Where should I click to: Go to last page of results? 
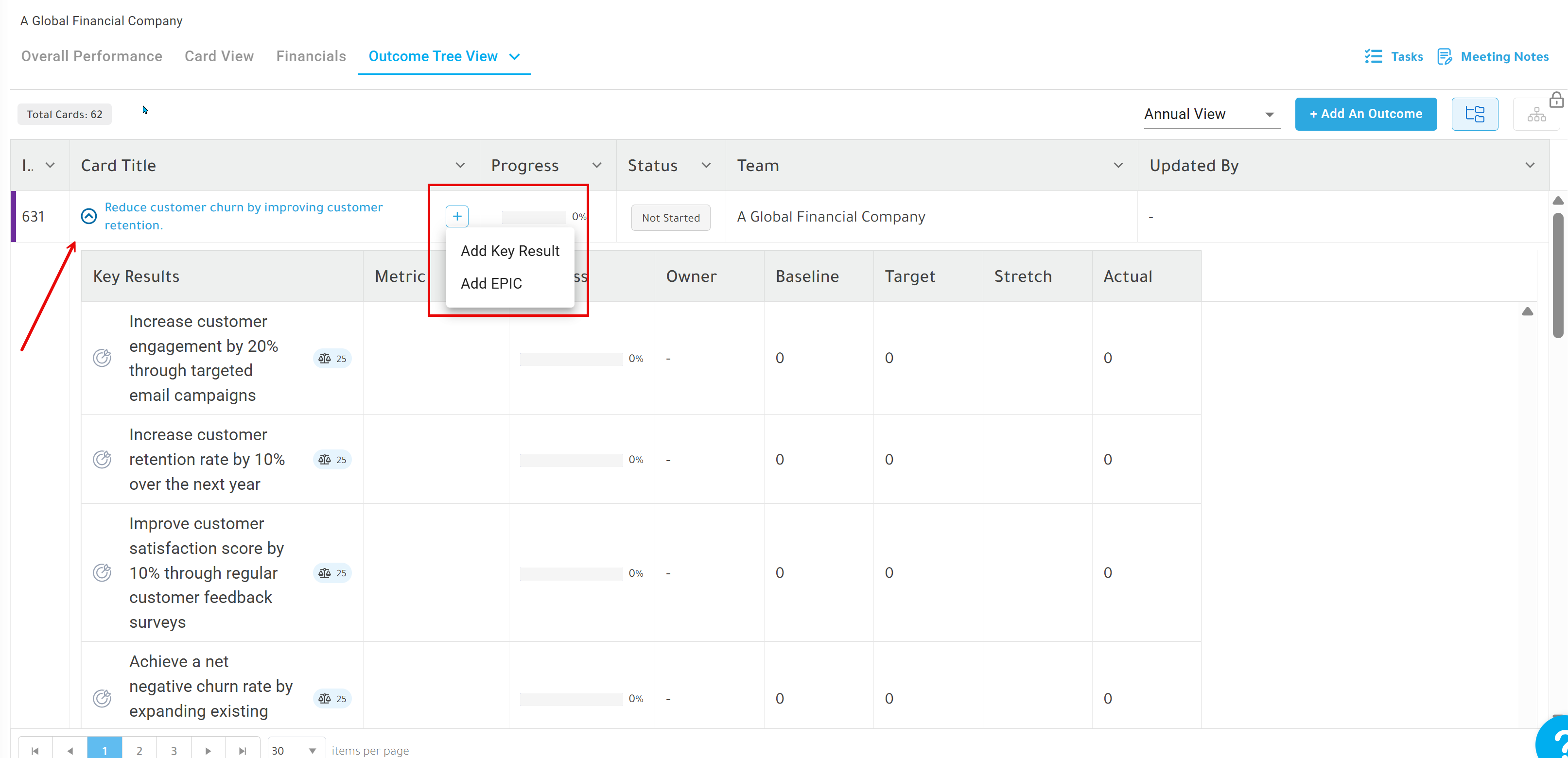tap(243, 750)
